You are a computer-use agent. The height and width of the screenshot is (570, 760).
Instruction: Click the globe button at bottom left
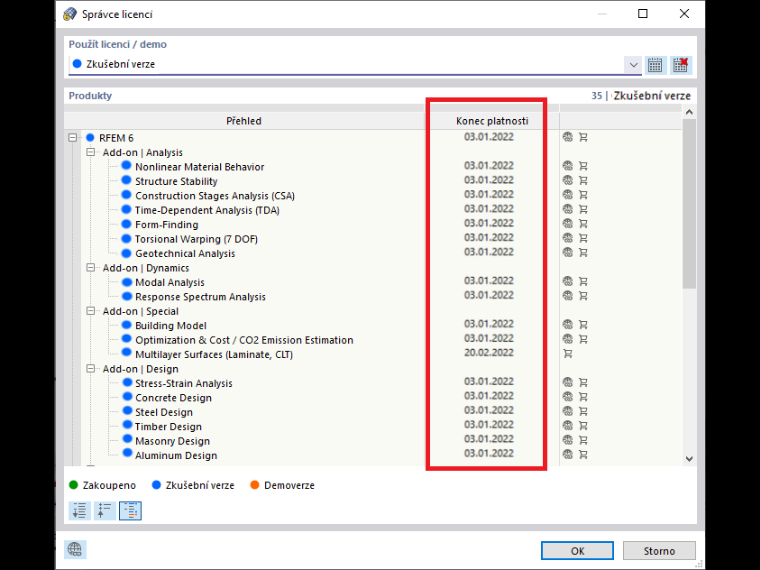pos(75,550)
